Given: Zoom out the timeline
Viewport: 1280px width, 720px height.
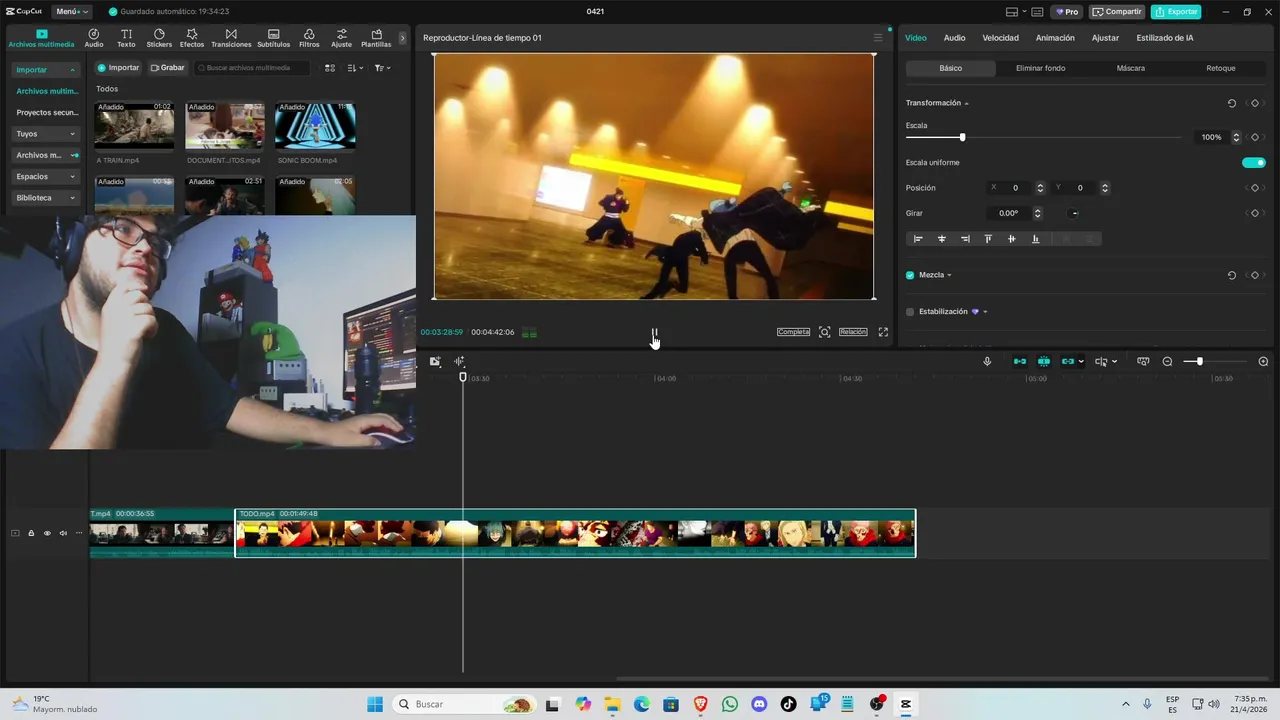Looking at the screenshot, I should pyautogui.click(x=1167, y=361).
